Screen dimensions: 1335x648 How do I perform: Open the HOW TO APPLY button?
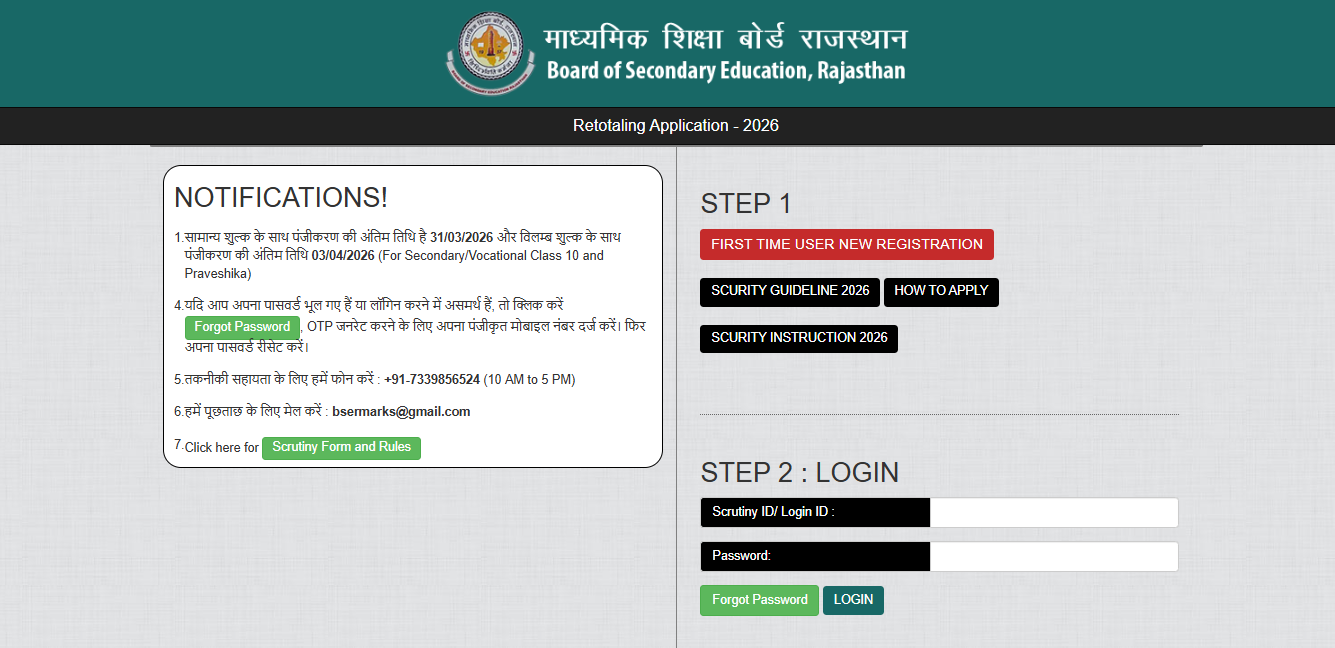(940, 291)
